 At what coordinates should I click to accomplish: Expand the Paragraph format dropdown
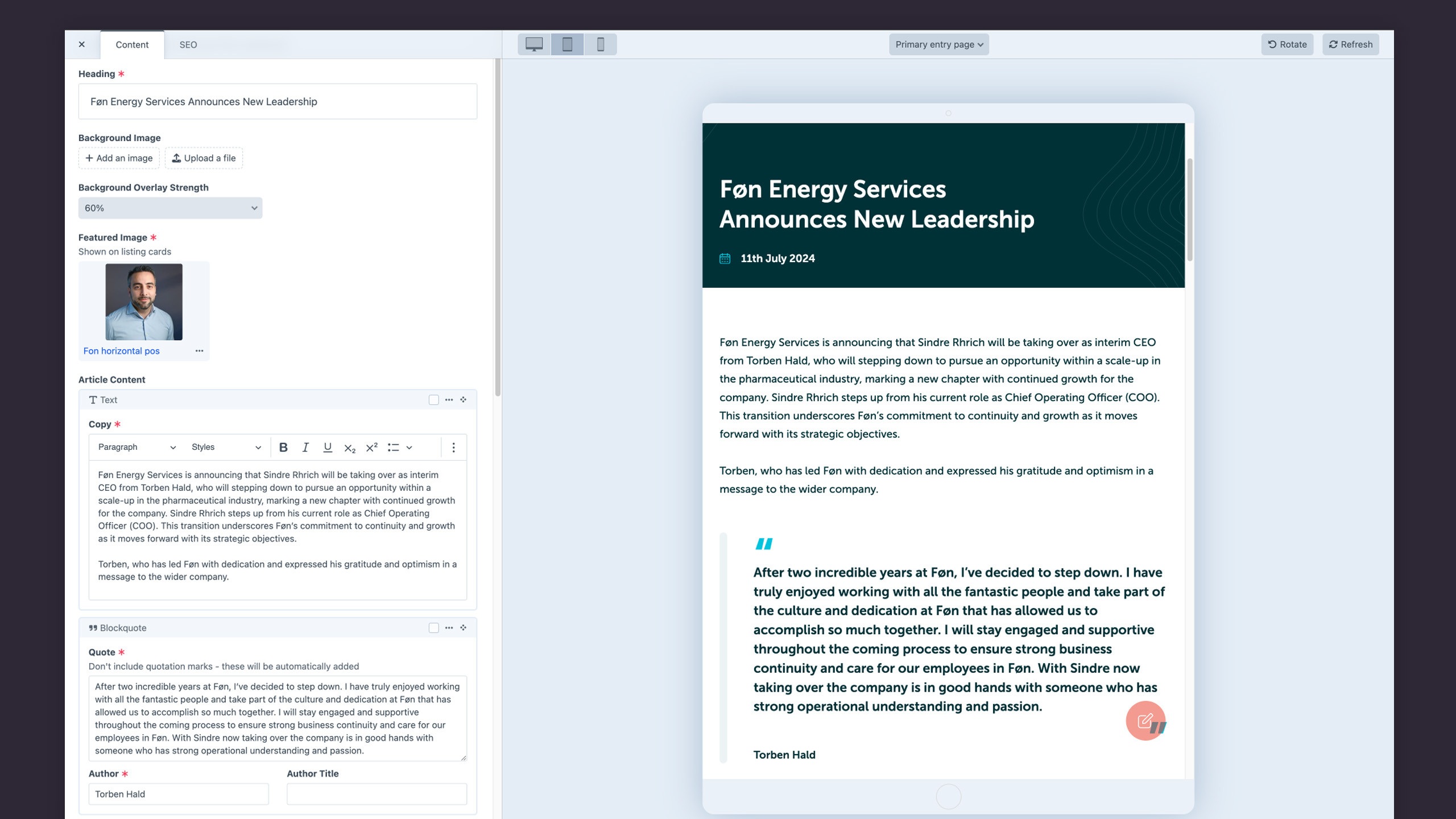pyautogui.click(x=136, y=447)
